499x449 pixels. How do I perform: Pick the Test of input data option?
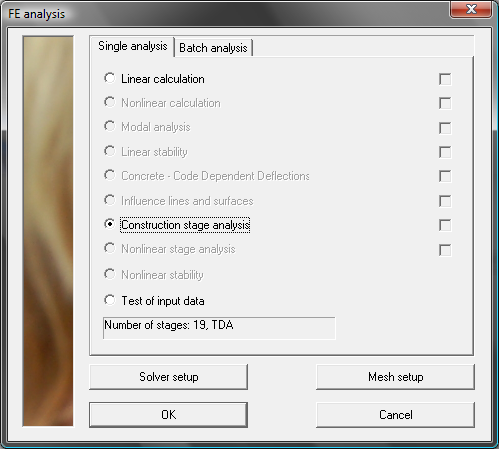[x=154, y=301]
